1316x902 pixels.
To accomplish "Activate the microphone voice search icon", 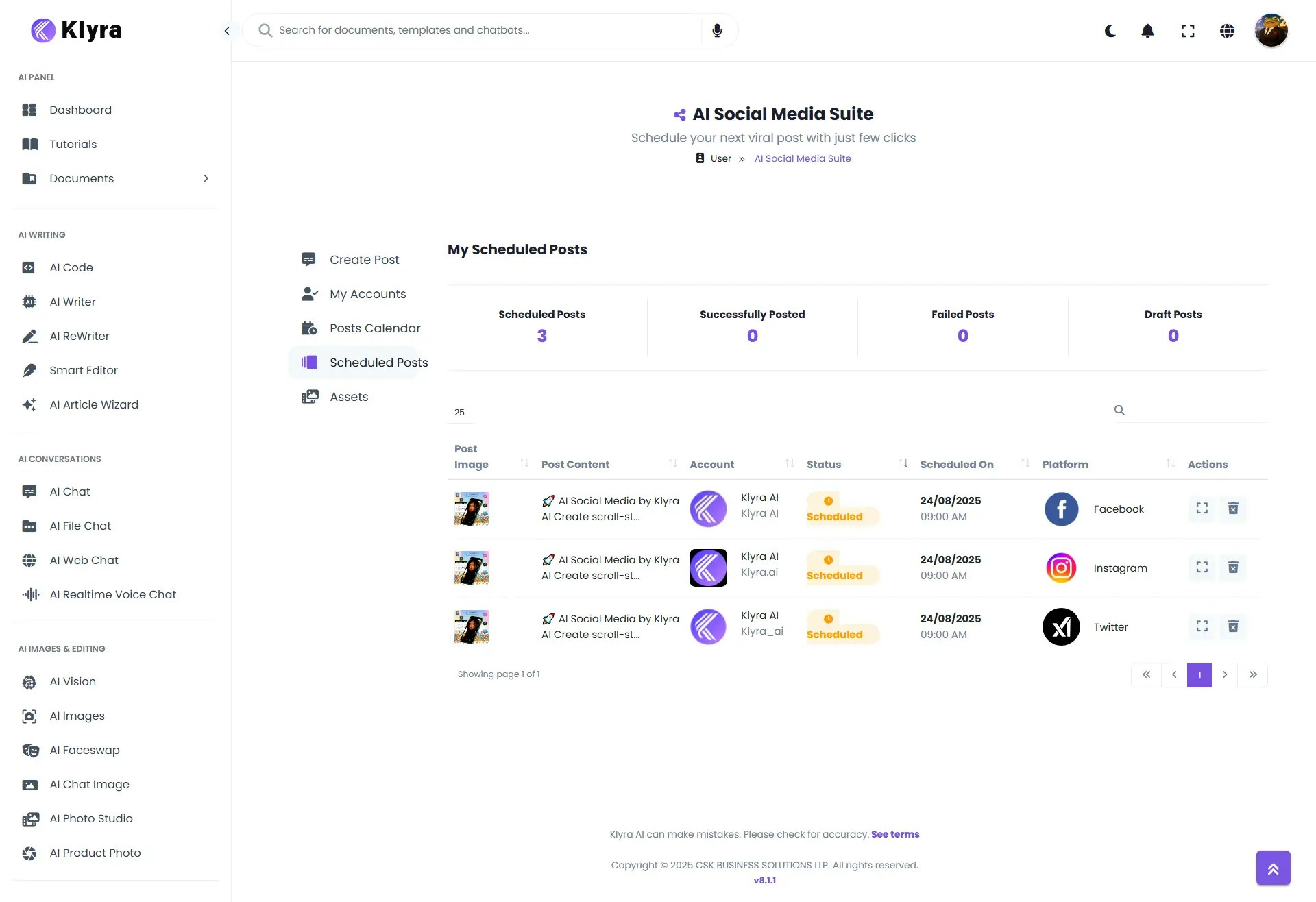I will pos(717,30).
